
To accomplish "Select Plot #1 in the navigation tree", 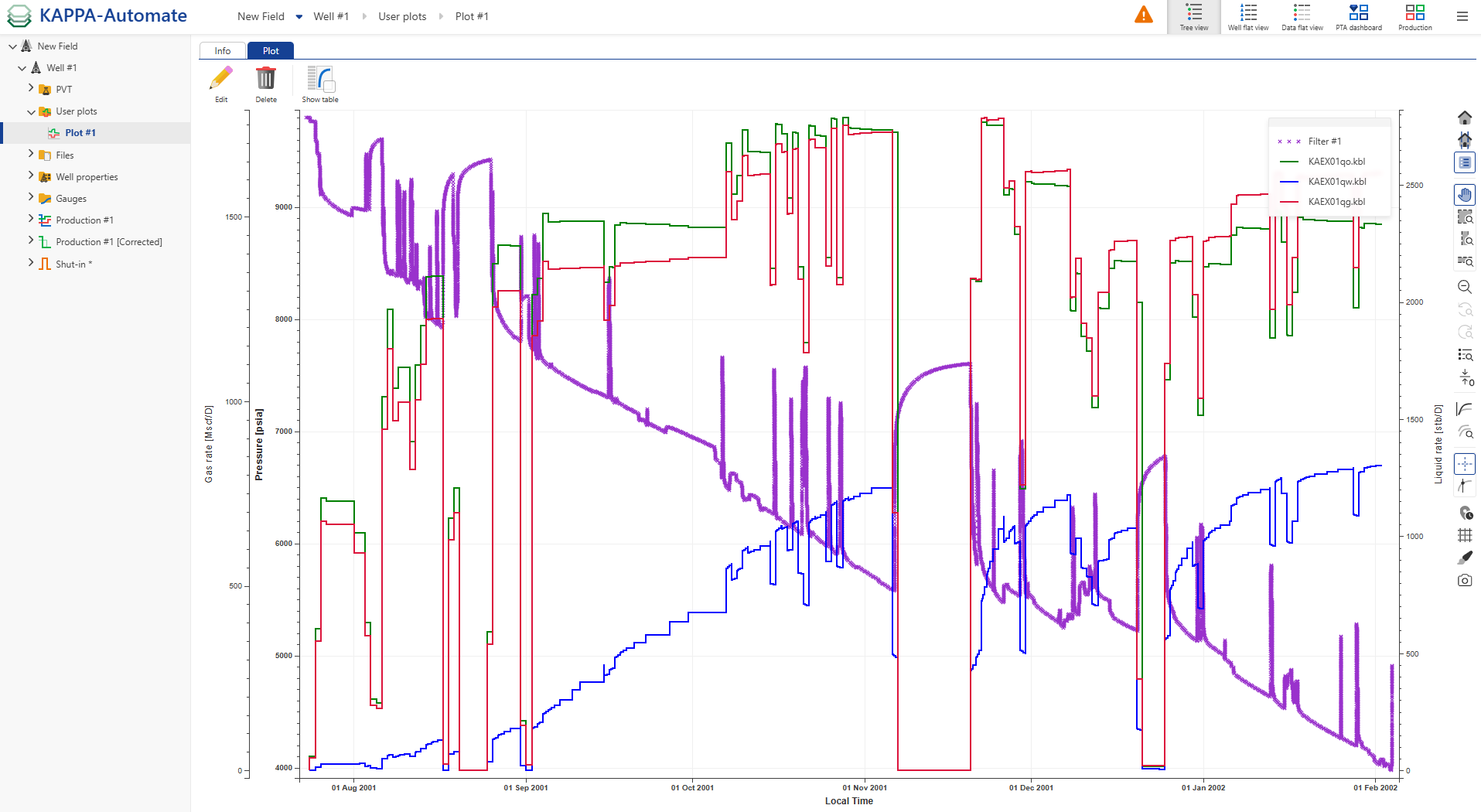I will 80,132.
